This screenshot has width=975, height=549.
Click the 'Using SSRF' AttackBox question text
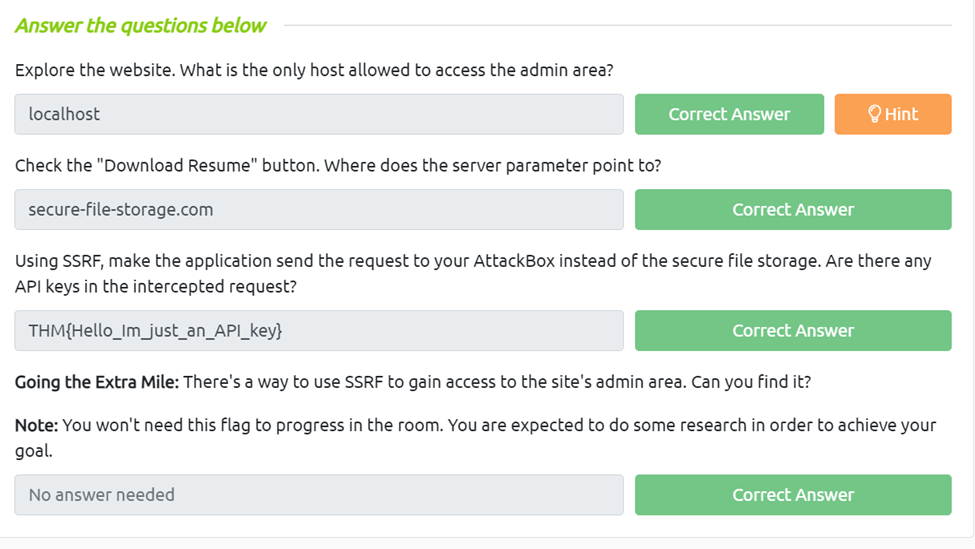[x=472, y=261]
